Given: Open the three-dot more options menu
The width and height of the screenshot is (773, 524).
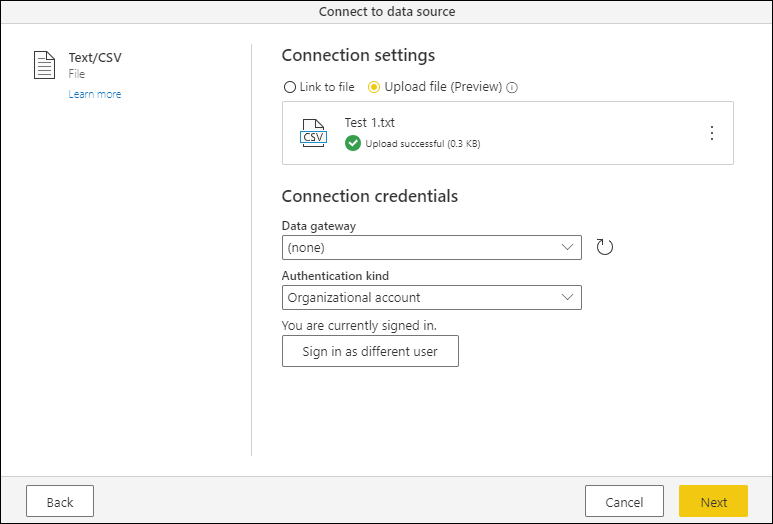Looking at the screenshot, I should pos(712,133).
